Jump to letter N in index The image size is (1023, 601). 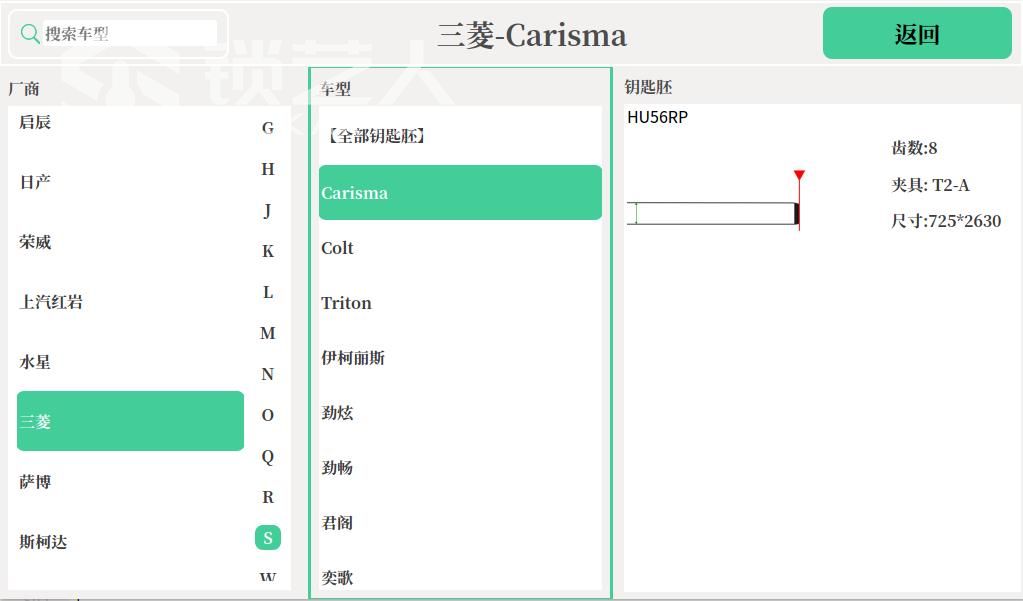coord(267,374)
